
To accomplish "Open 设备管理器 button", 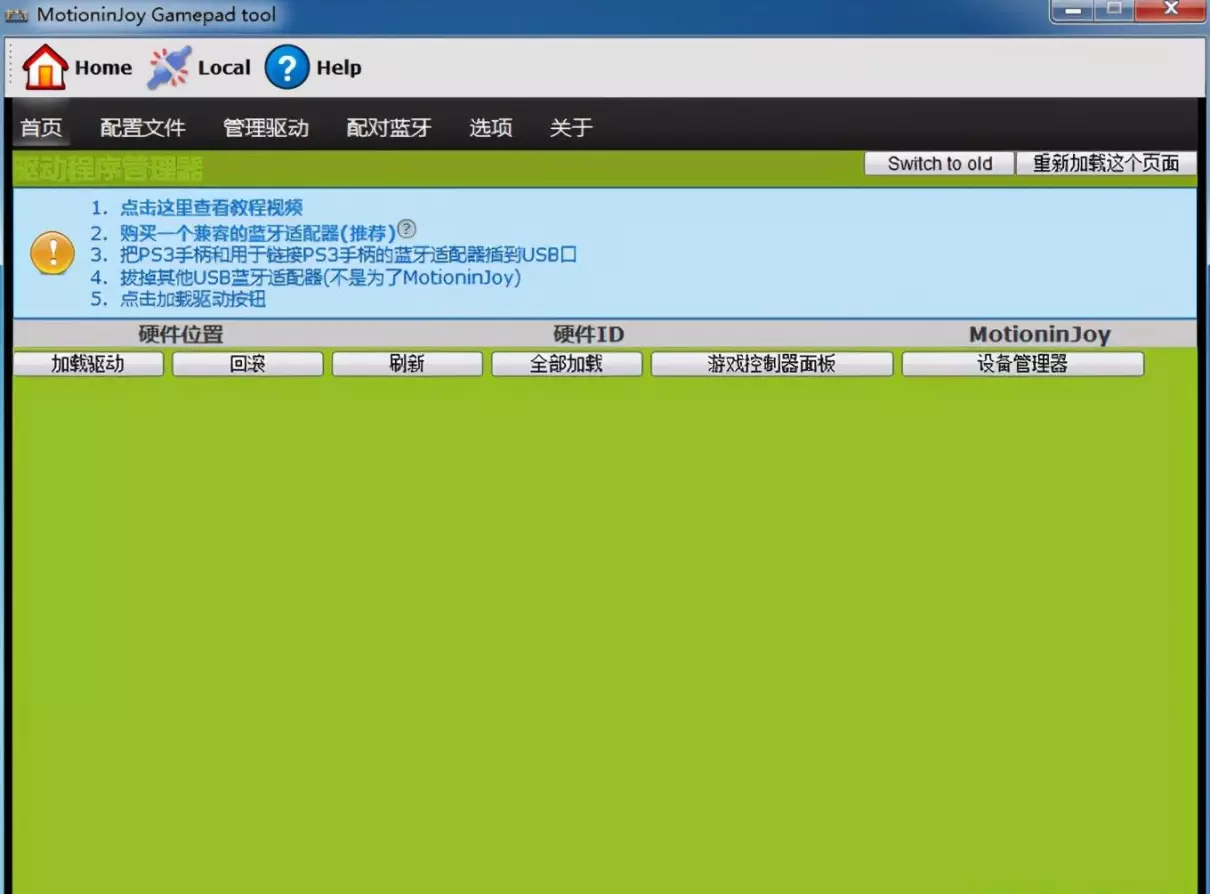I will (1023, 364).
